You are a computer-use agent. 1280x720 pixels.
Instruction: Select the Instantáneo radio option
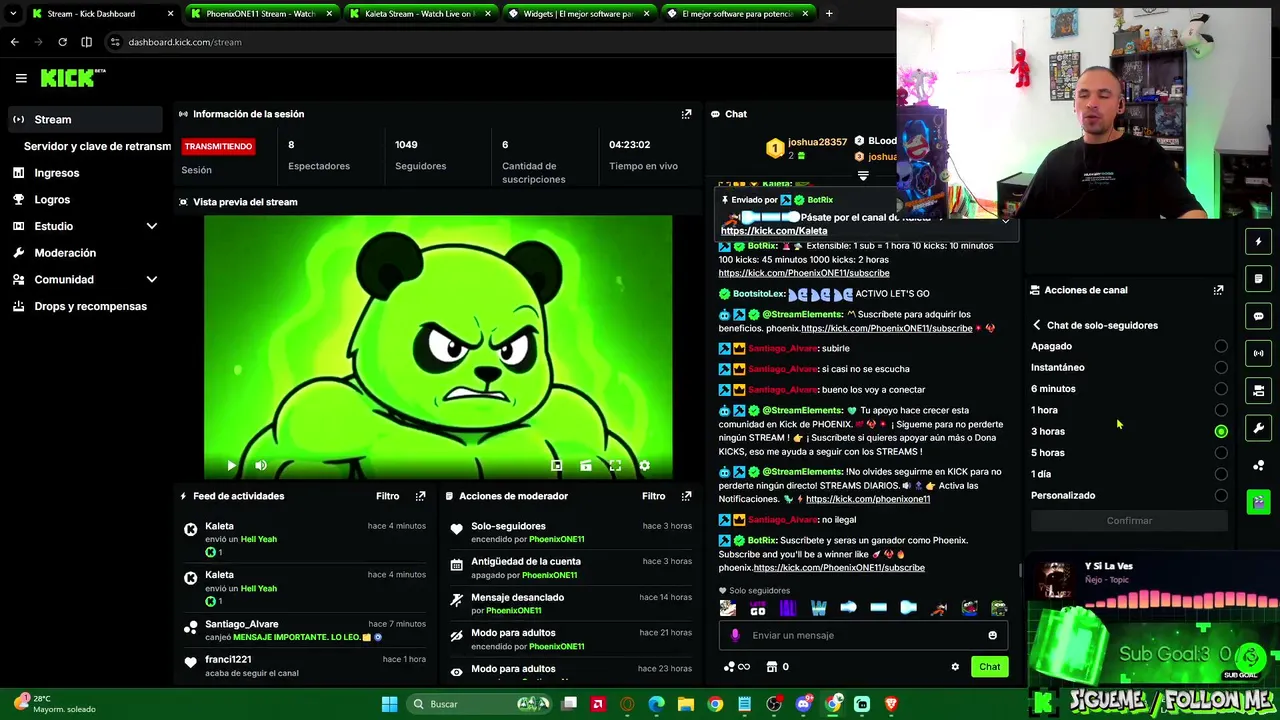[1221, 368]
